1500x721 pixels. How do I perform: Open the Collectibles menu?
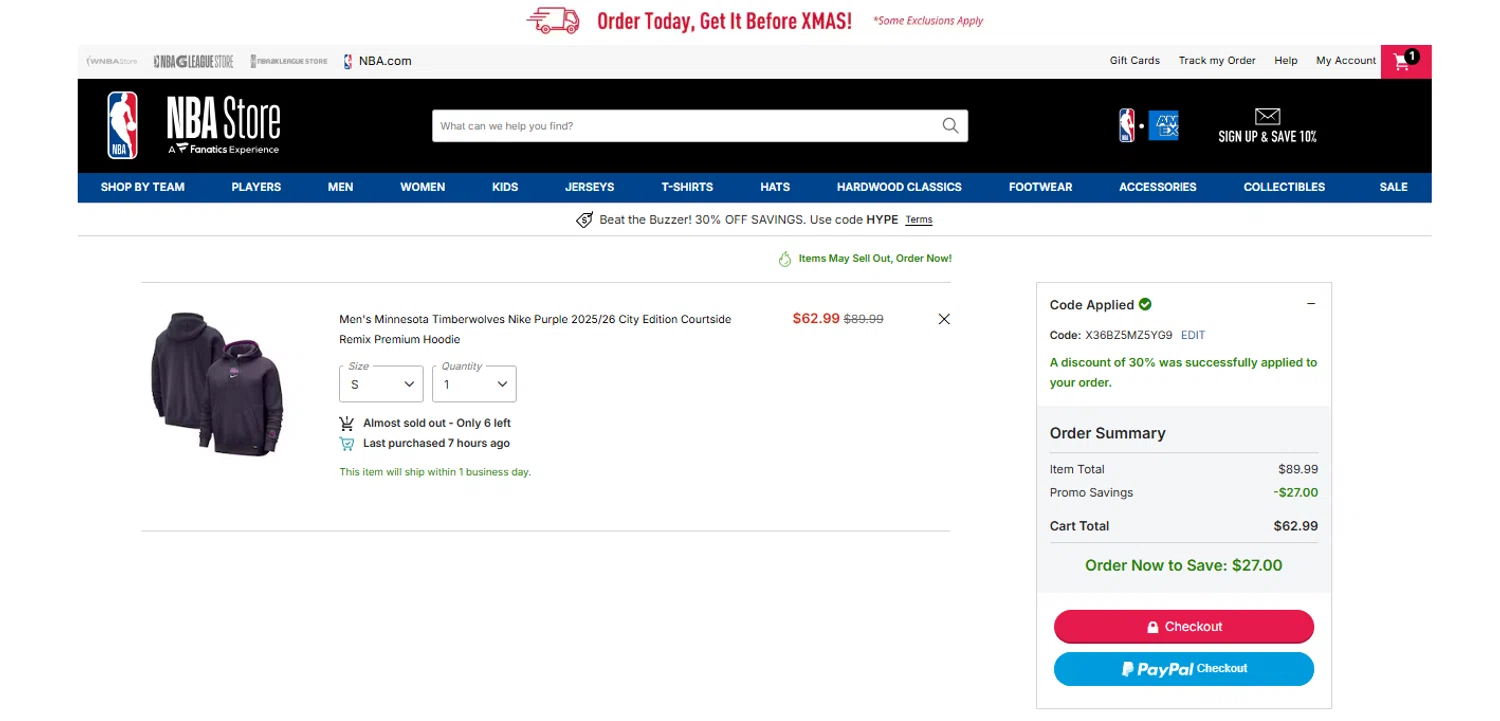(1284, 187)
